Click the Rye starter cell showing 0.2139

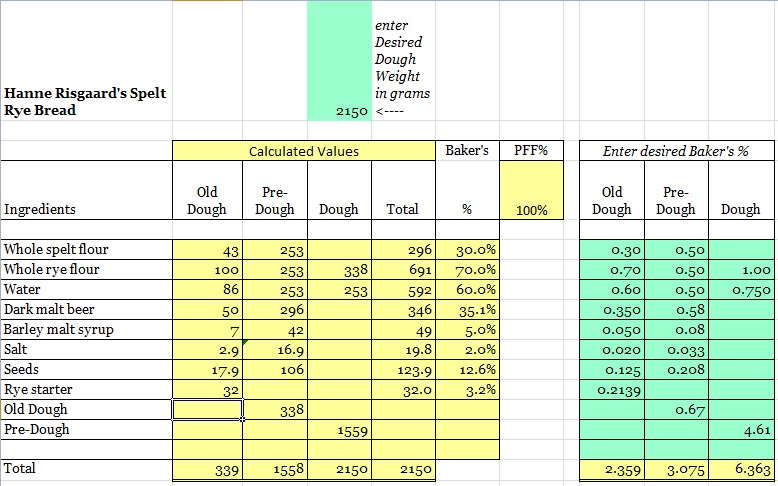[x=611, y=389]
